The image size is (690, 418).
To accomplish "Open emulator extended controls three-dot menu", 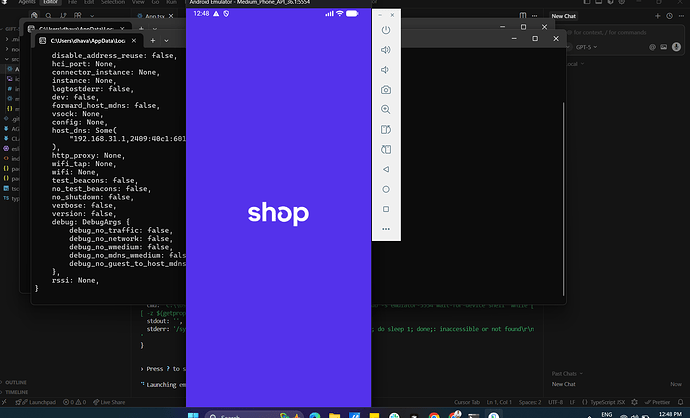I will point(385,229).
